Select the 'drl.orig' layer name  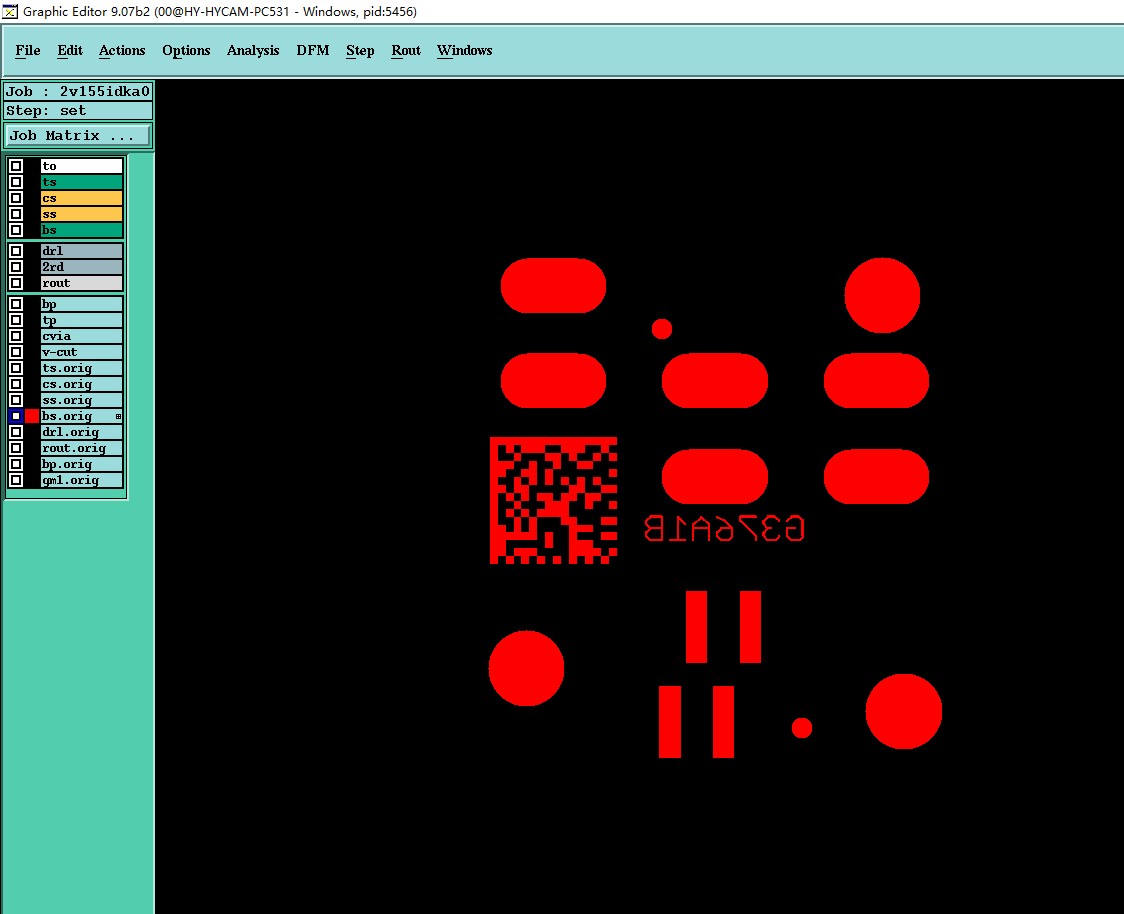click(81, 432)
